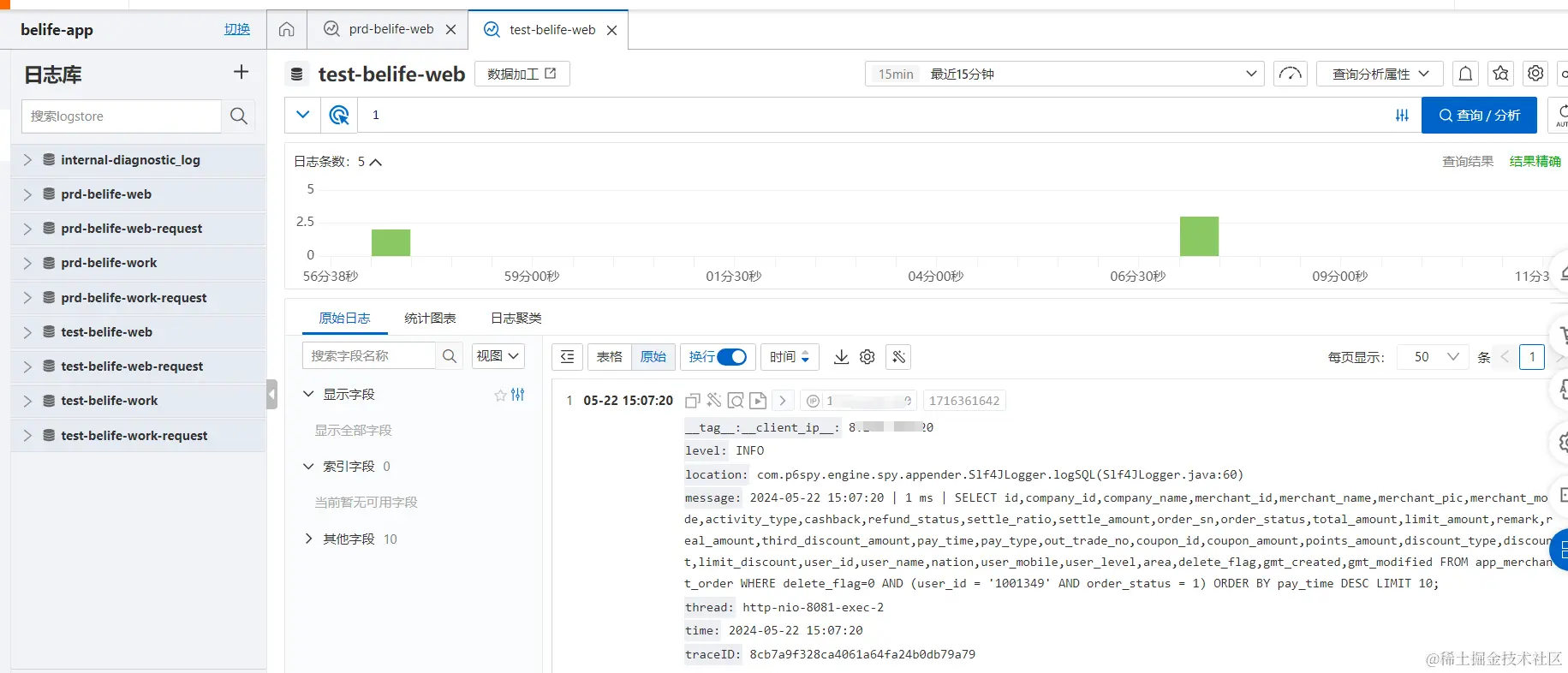Expand the 其他字段 section
1568x673 pixels.
[x=309, y=539]
